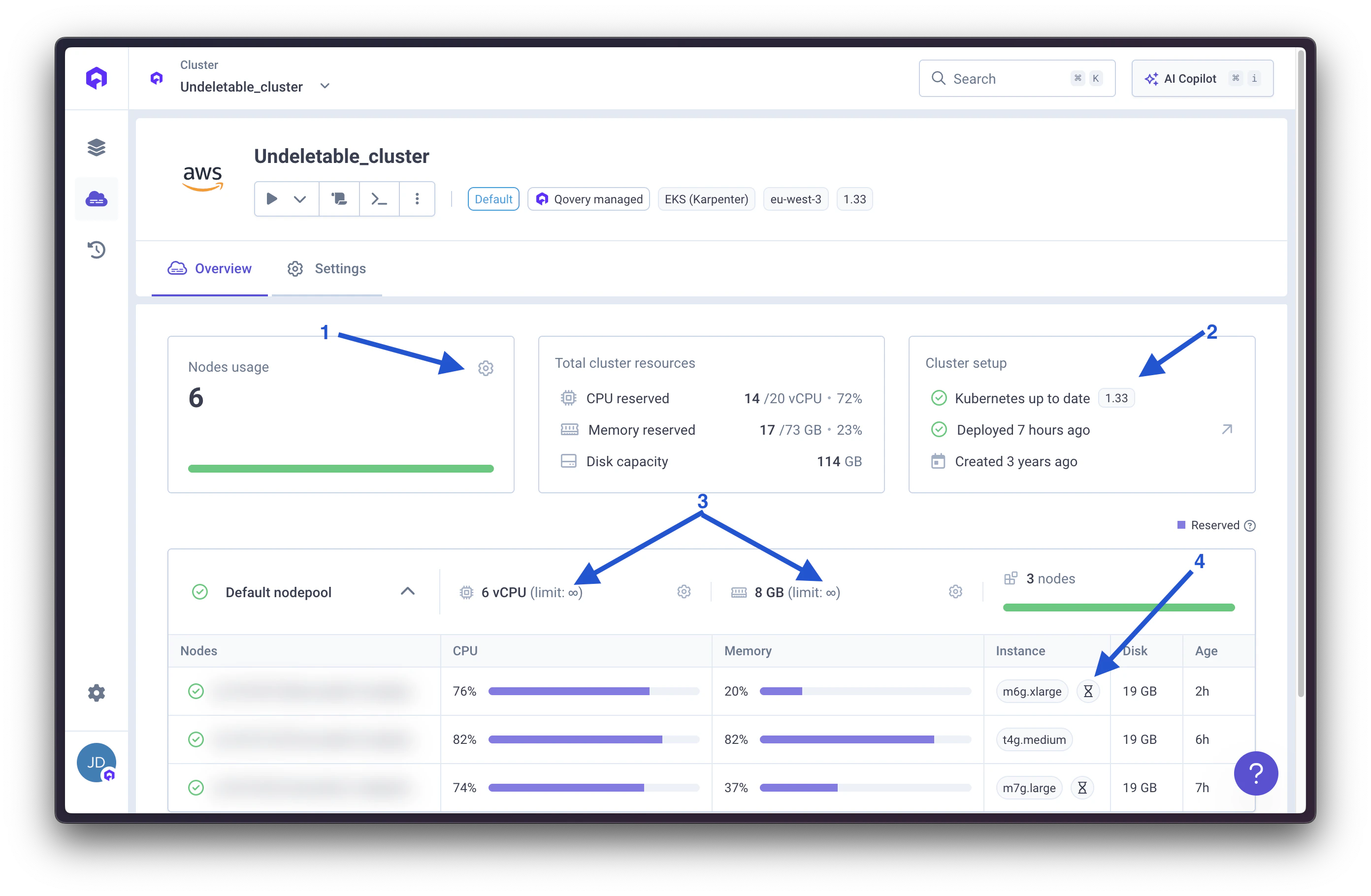Screen dimensions: 1371x896
Task: Open the three-dot more actions menu
Action: click(417, 199)
